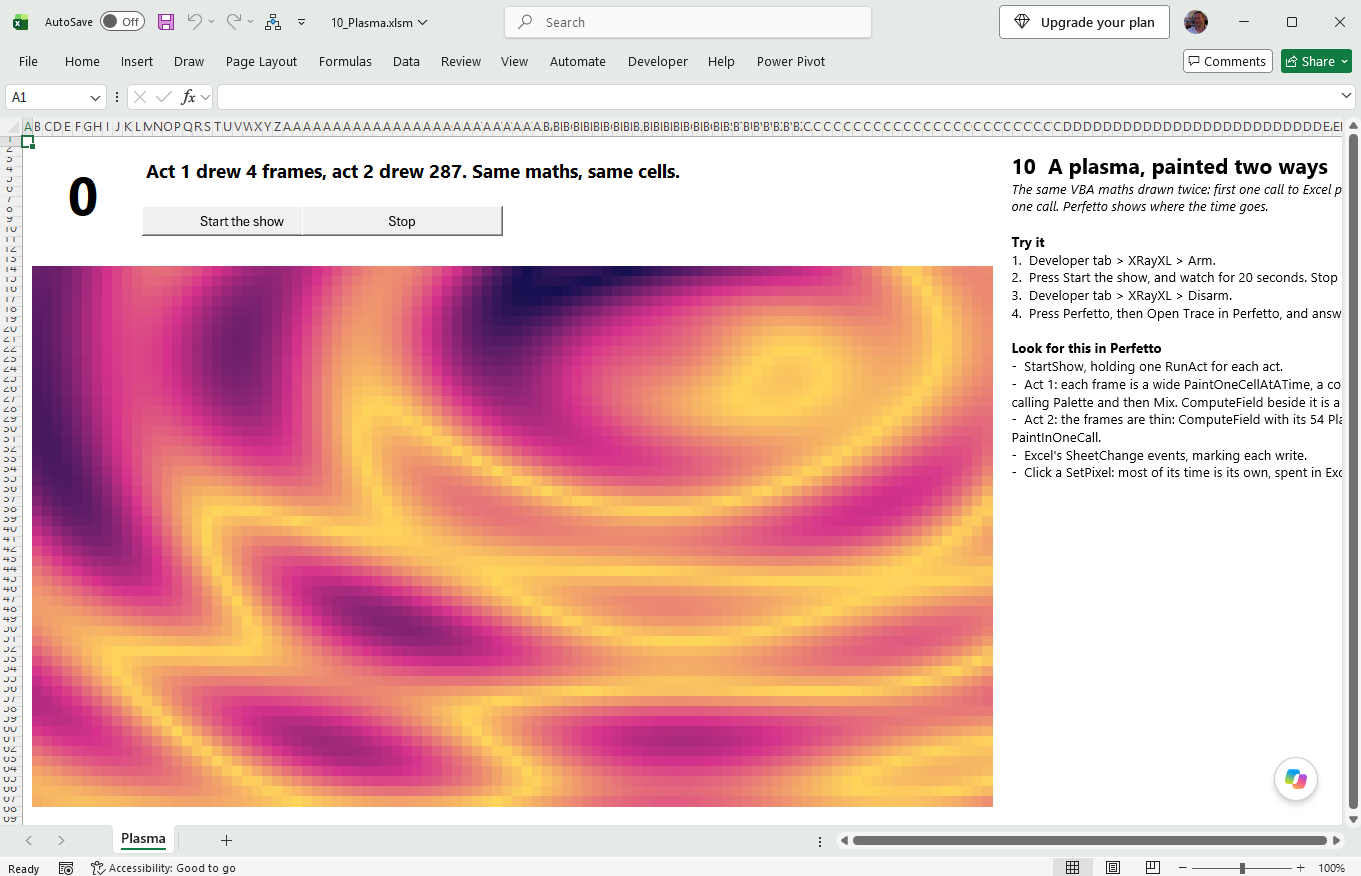Viewport: 1361px width, 876px height.
Task: Click the Redo arrow icon
Action: click(x=233, y=21)
